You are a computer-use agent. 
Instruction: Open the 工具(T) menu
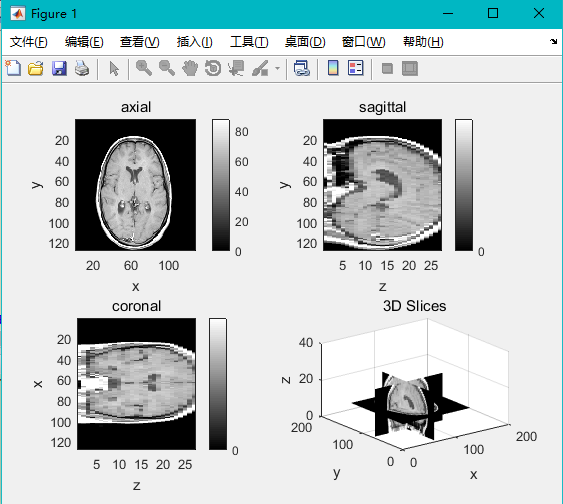tap(249, 42)
